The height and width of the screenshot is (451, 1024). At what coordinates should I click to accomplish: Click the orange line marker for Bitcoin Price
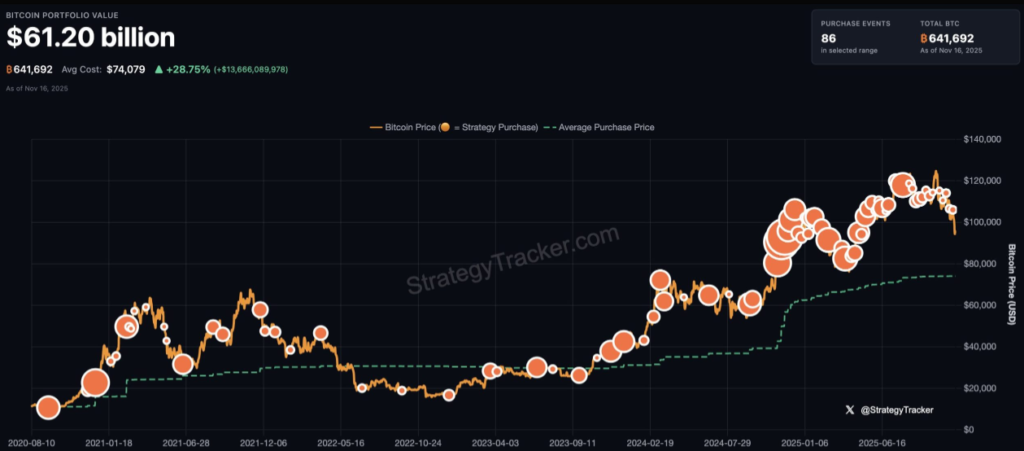pos(376,127)
